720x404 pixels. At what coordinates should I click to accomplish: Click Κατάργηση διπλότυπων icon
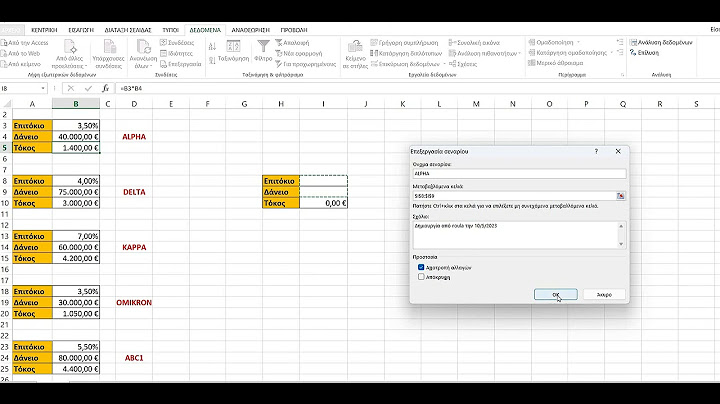(374, 53)
